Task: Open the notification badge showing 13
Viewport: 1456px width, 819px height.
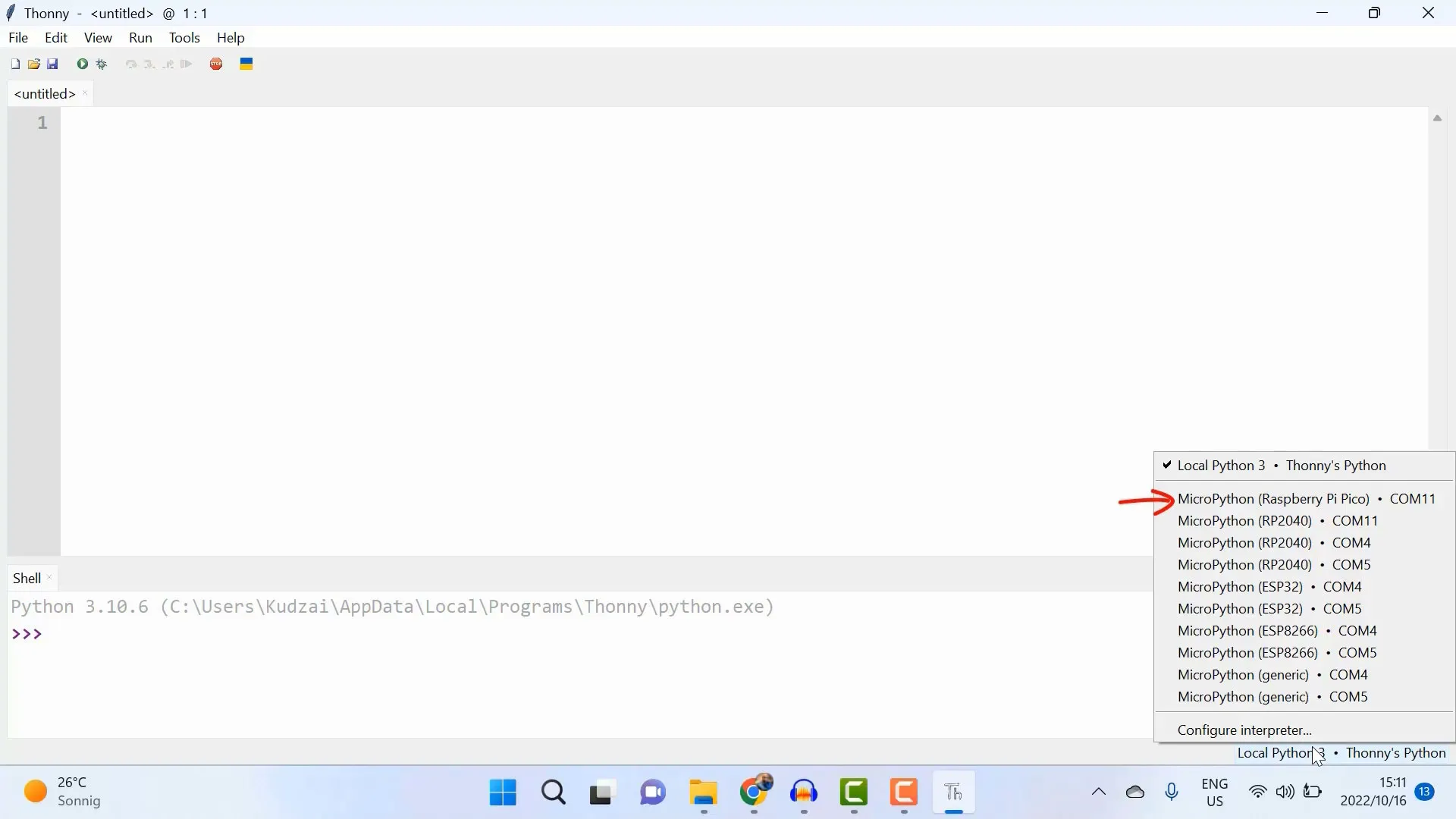Action: click(1425, 792)
